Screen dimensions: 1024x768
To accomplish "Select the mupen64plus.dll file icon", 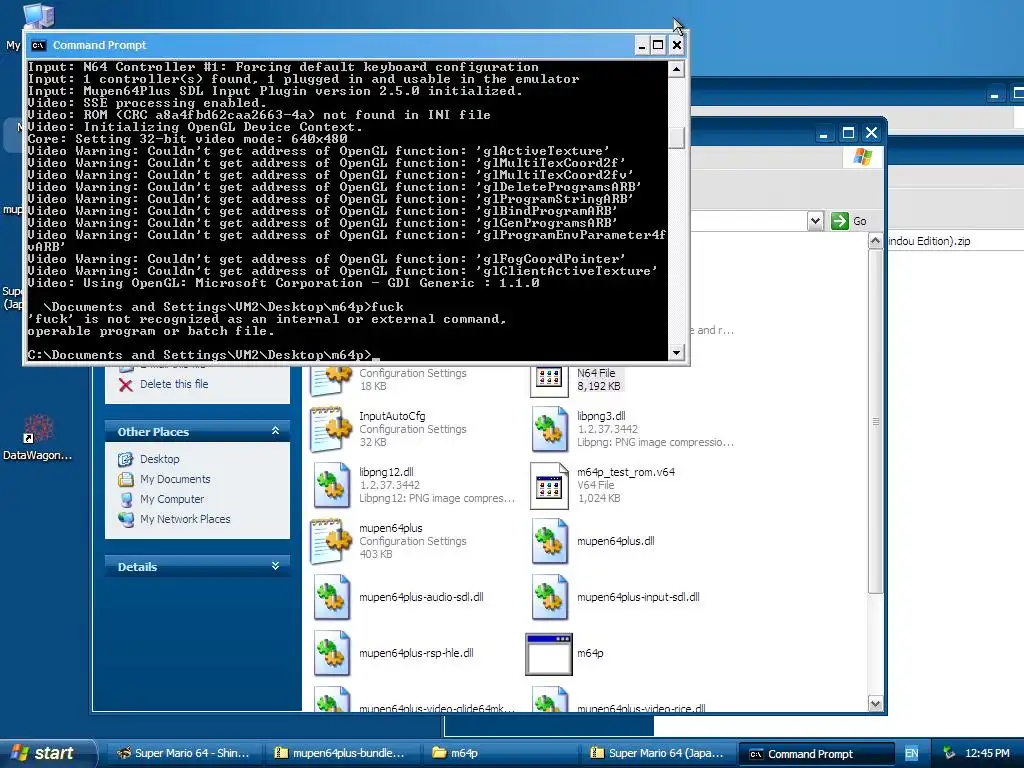I will 549,541.
